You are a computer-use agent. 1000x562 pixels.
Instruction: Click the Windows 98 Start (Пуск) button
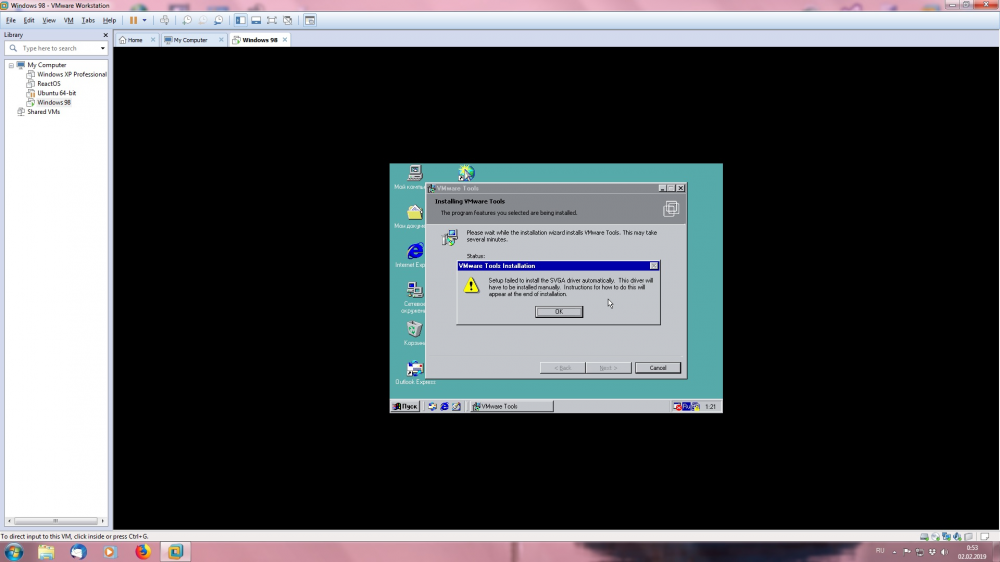[405, 406]
